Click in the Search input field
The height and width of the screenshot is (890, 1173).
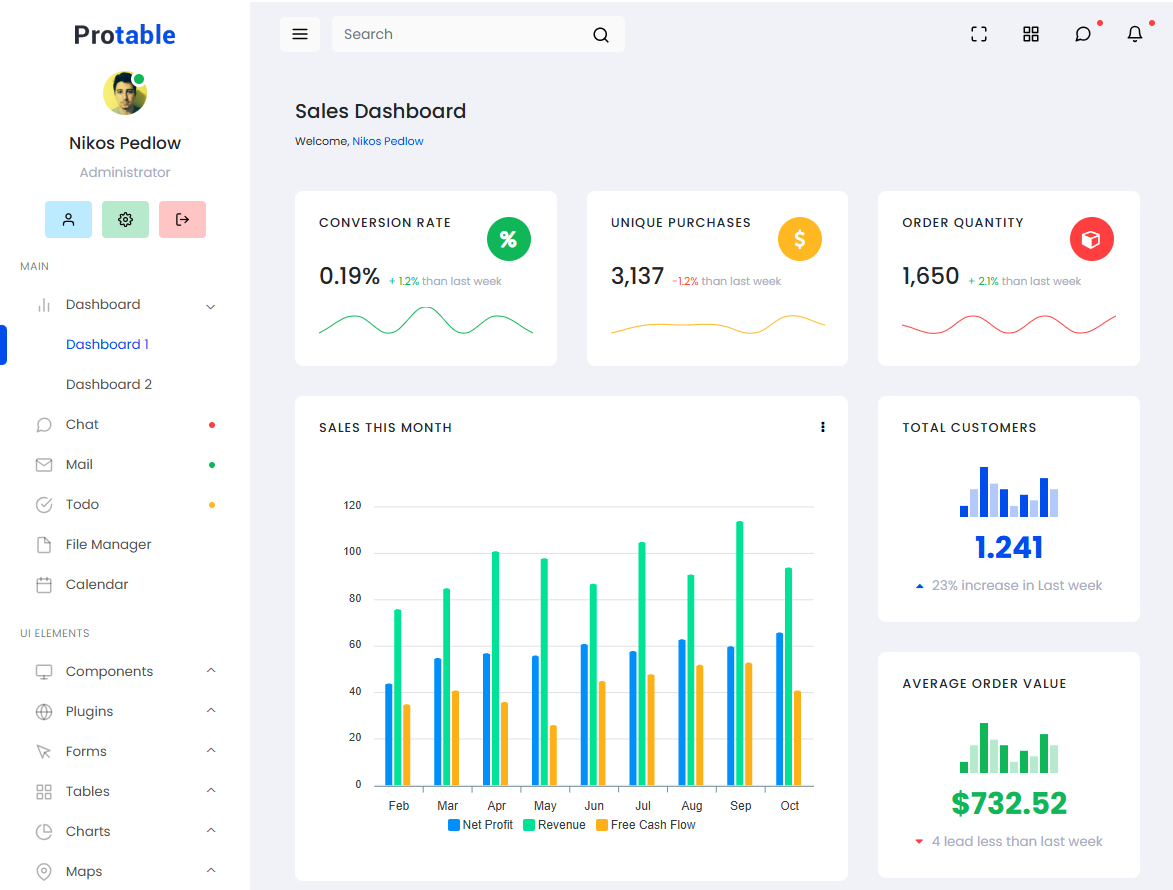[x=460, y=34]
